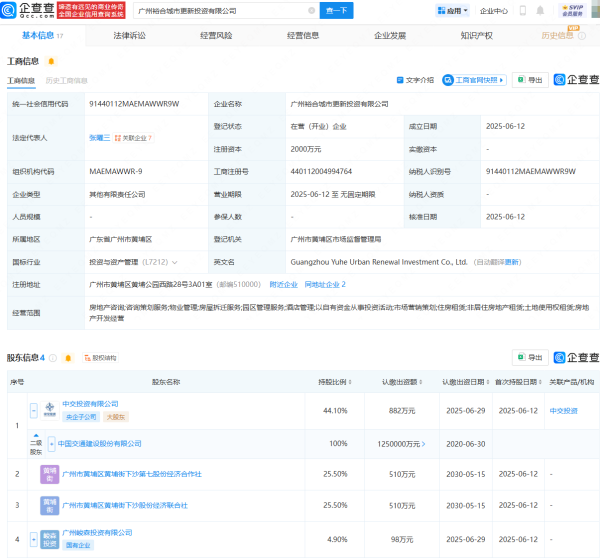Expand the 国标行业 (L7212) chevron

174,262
